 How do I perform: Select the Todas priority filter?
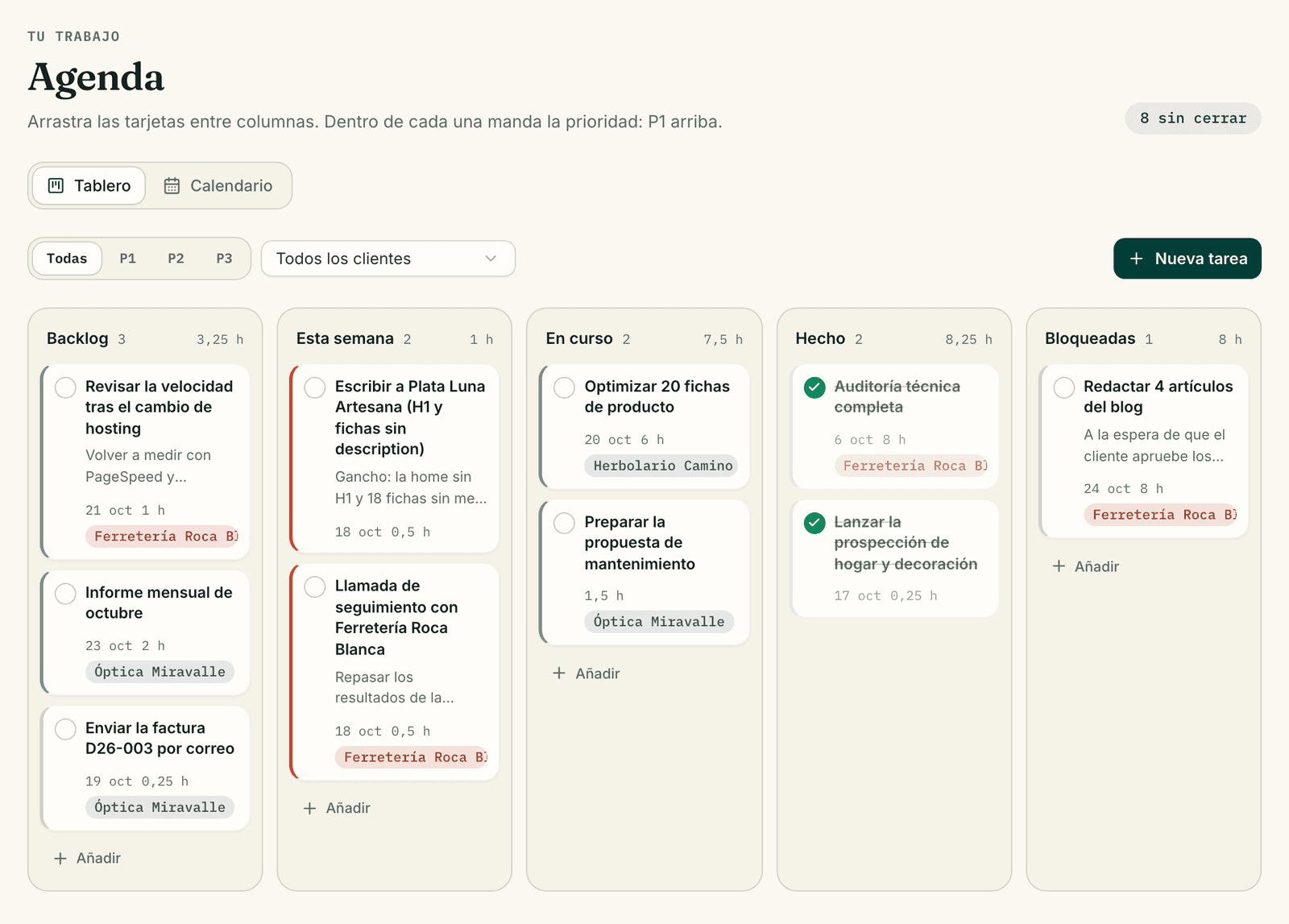[x=67, y=259]
